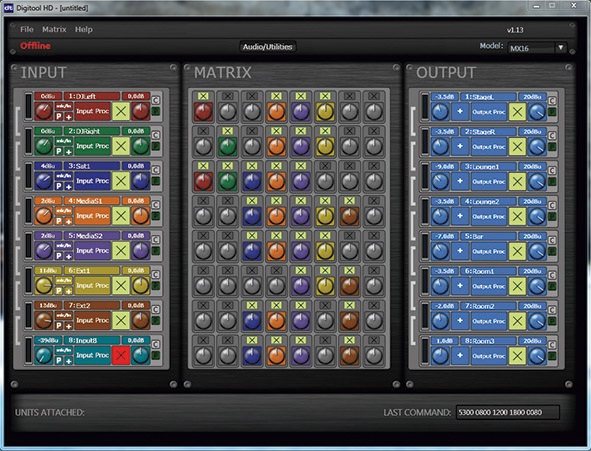Toggle link bracket between DJLeft and DJRight inputs

coord(17,121)
